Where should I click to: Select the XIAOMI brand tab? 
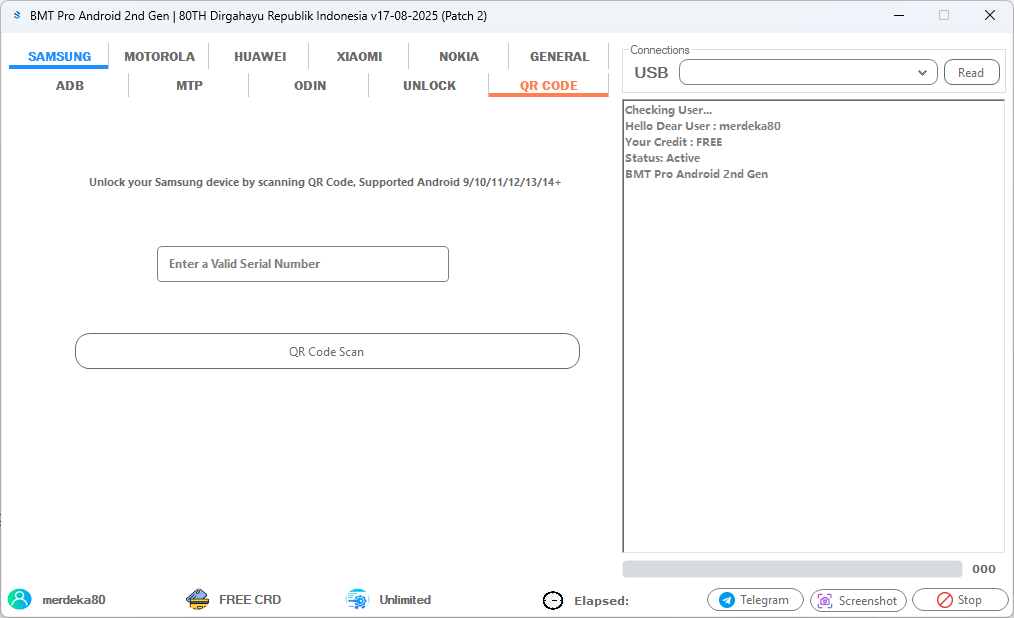[x=358, y=56]
